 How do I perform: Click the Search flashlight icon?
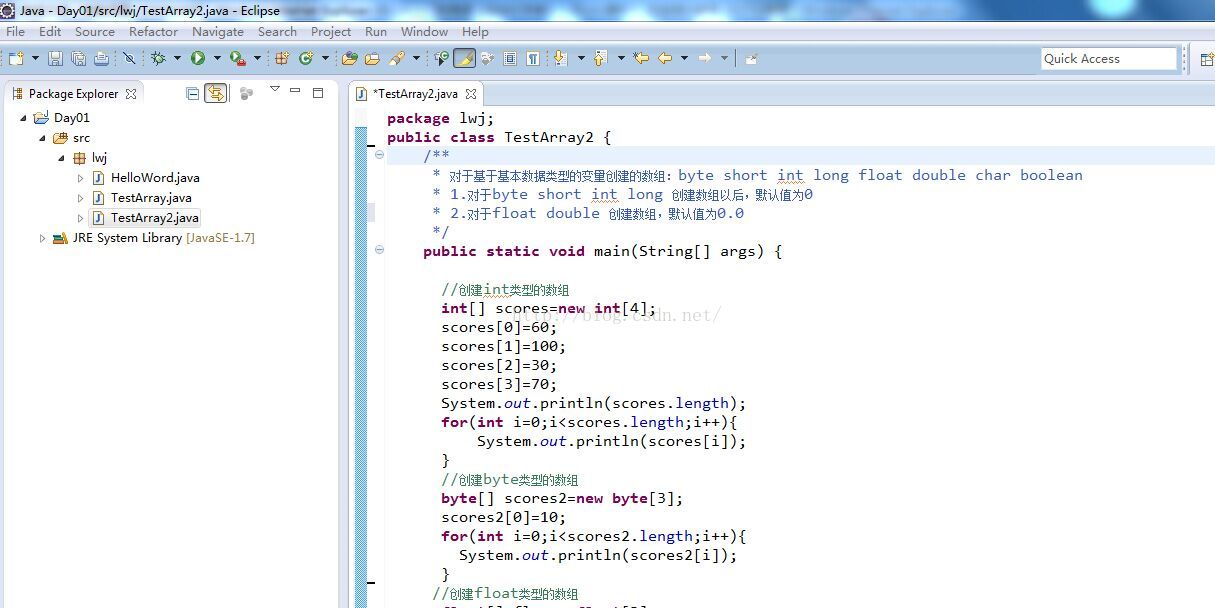click(396, 59)
